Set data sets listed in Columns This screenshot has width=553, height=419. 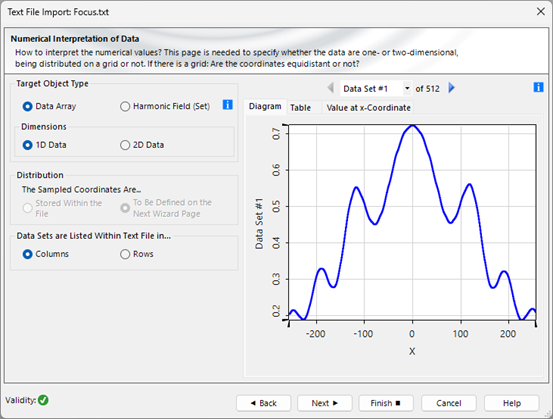point(45,254)
